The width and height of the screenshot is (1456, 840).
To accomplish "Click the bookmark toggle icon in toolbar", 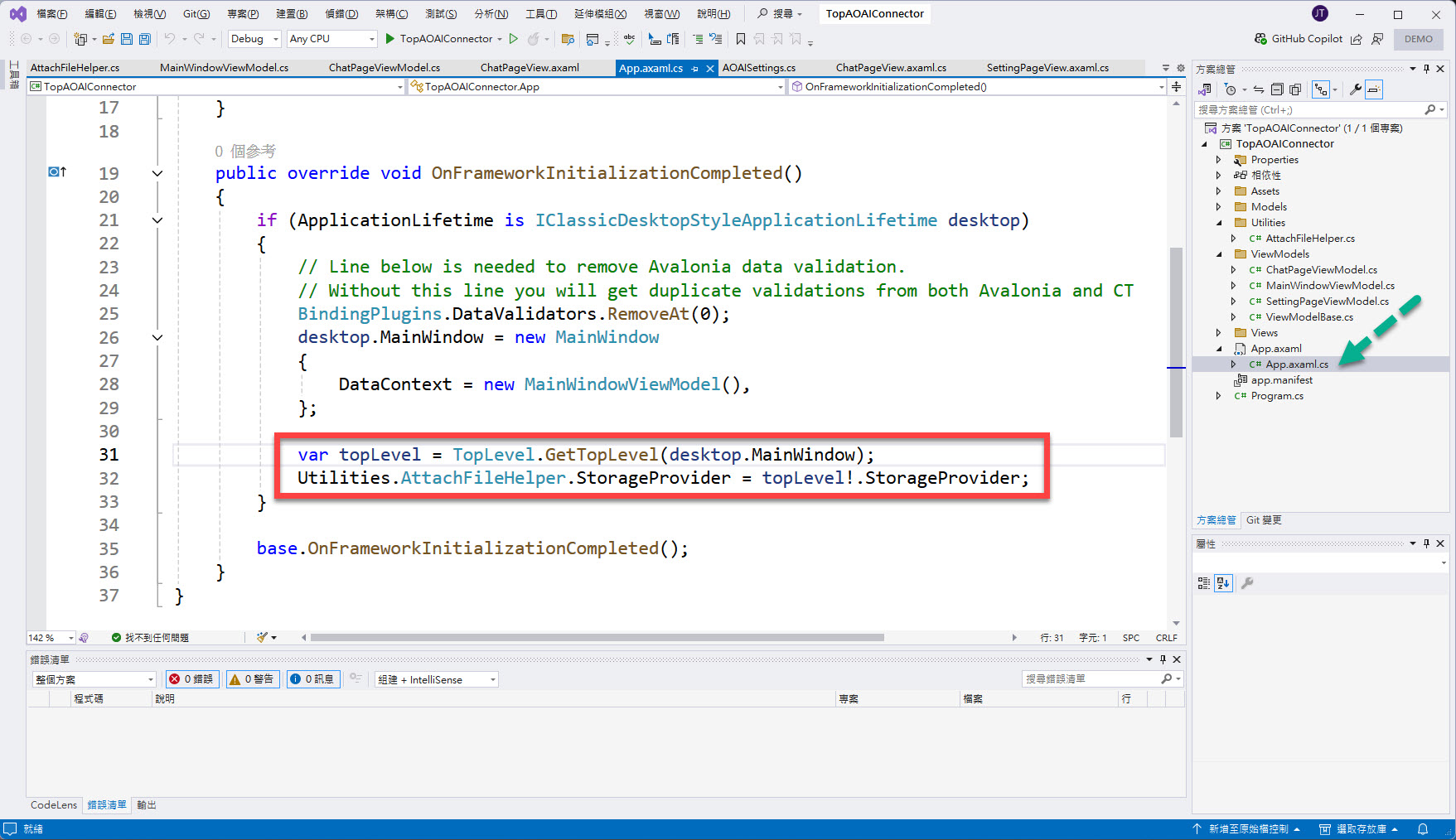I will click(x=741, y=39).
